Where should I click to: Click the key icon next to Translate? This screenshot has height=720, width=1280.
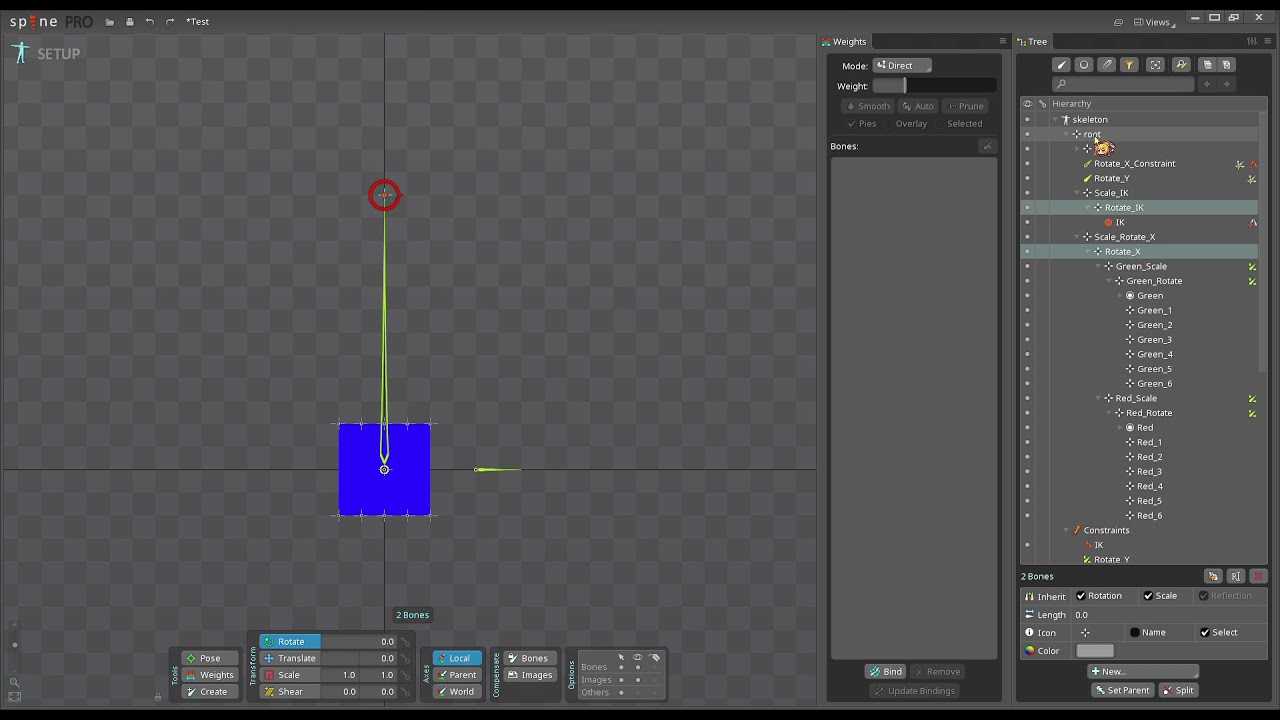point(405,659)
